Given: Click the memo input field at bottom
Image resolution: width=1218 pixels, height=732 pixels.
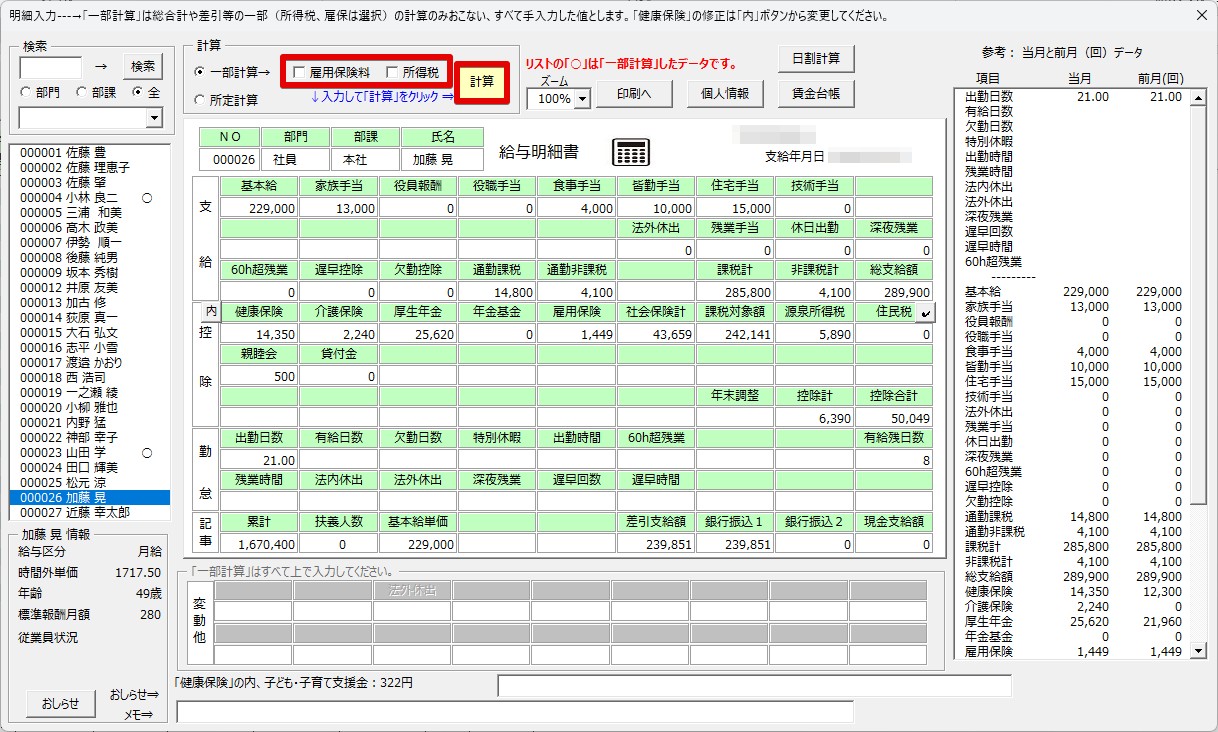Looking at the screenshot, I should [515, 711].
